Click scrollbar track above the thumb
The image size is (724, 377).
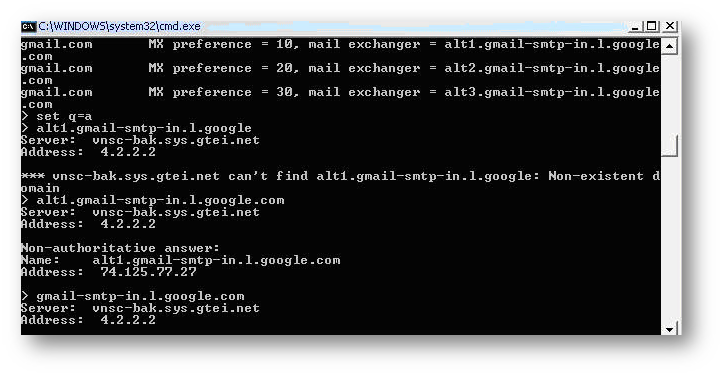tap(670, 94)
